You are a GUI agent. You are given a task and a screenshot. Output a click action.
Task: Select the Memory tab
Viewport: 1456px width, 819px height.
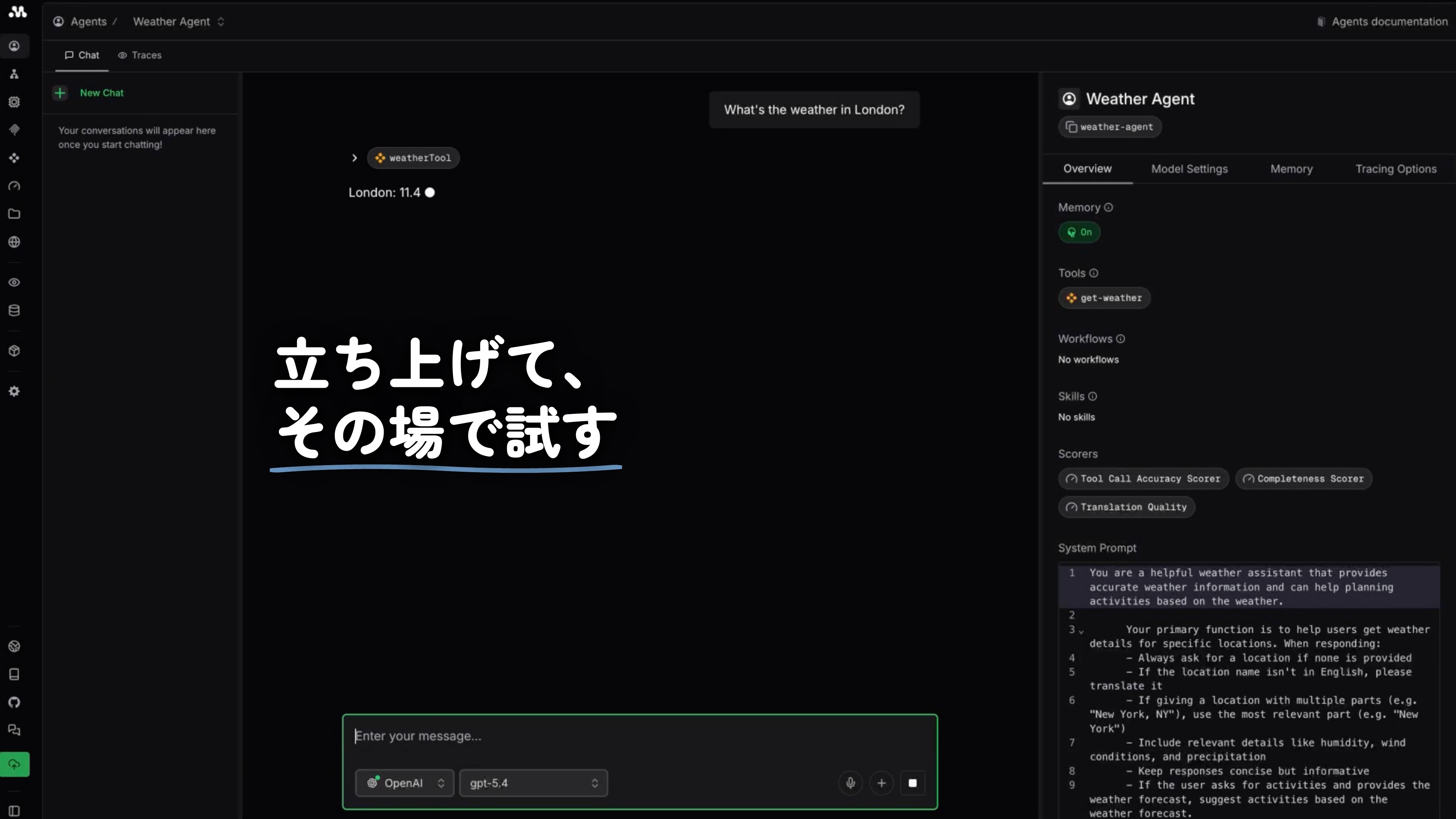1291,169
